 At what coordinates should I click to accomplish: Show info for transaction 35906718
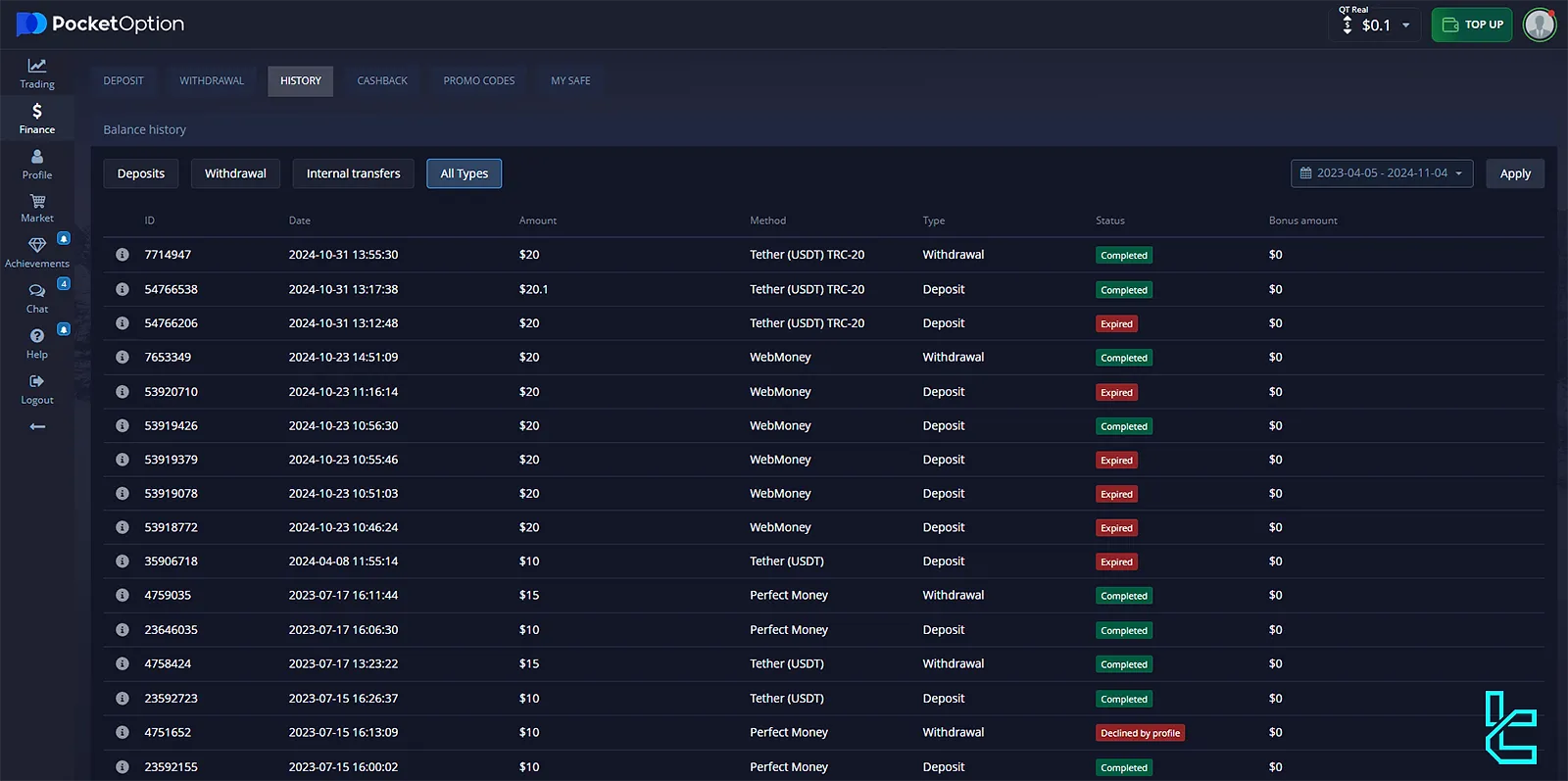[x=122, y=561]
